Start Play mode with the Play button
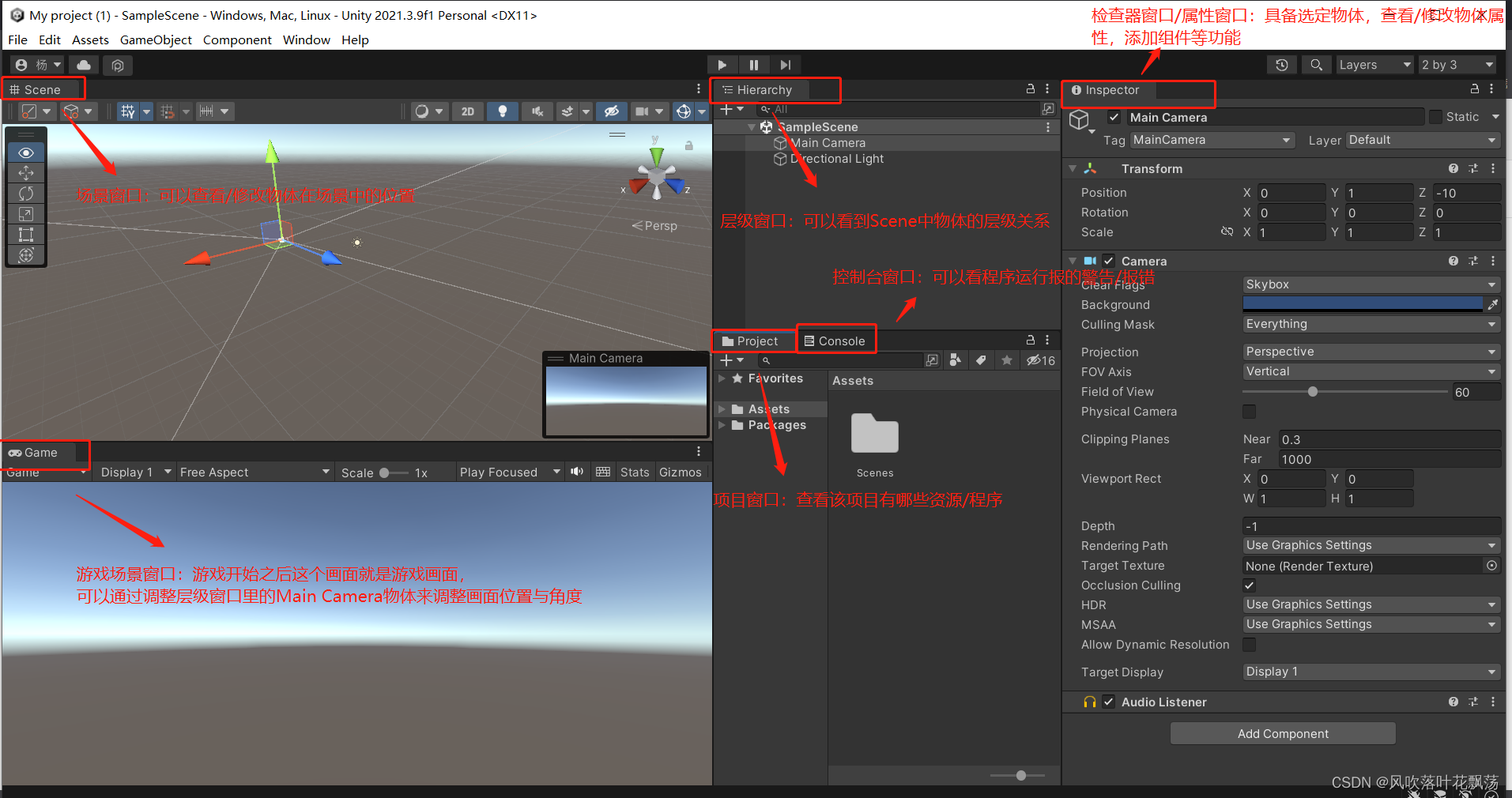Screen dimensions: 1512x798 (x=722, y=65)
